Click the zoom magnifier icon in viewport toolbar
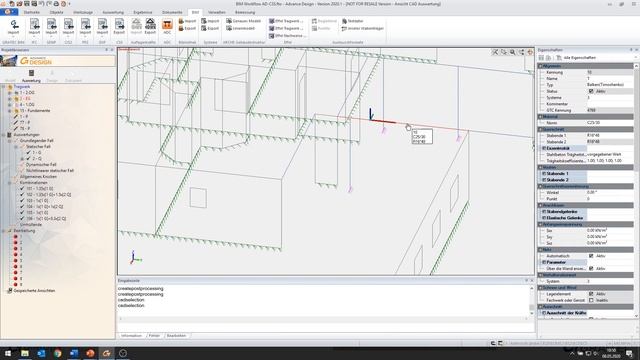This screenshot has width=640, height=360. coord(513,52)
